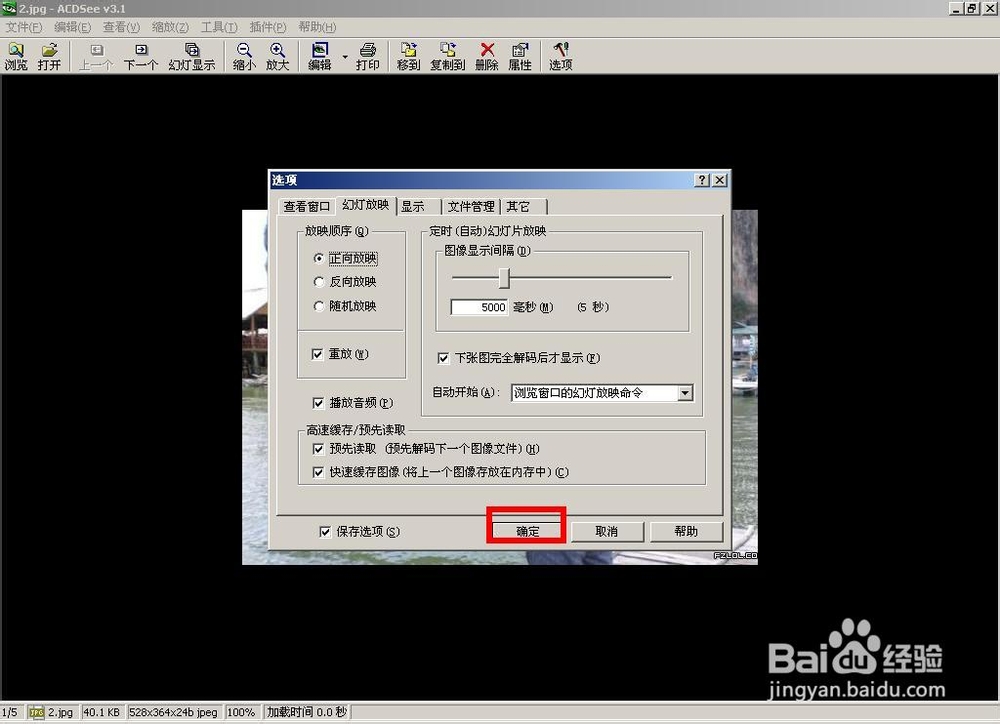Select 正向放映 radio option
The width and height of the screenshot is (1000, 724).
(x=345, y=258)
